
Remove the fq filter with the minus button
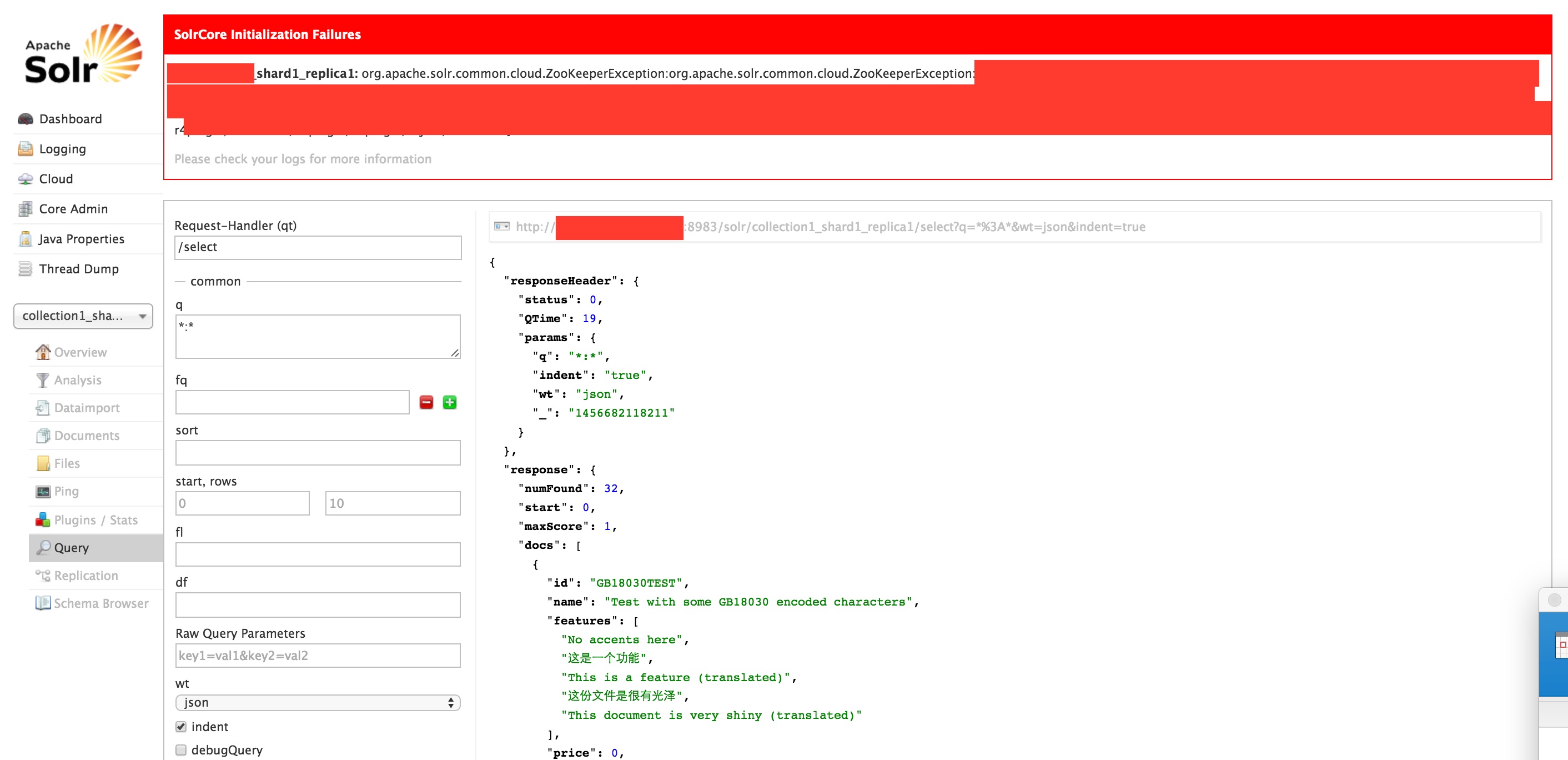coord(426,402)
